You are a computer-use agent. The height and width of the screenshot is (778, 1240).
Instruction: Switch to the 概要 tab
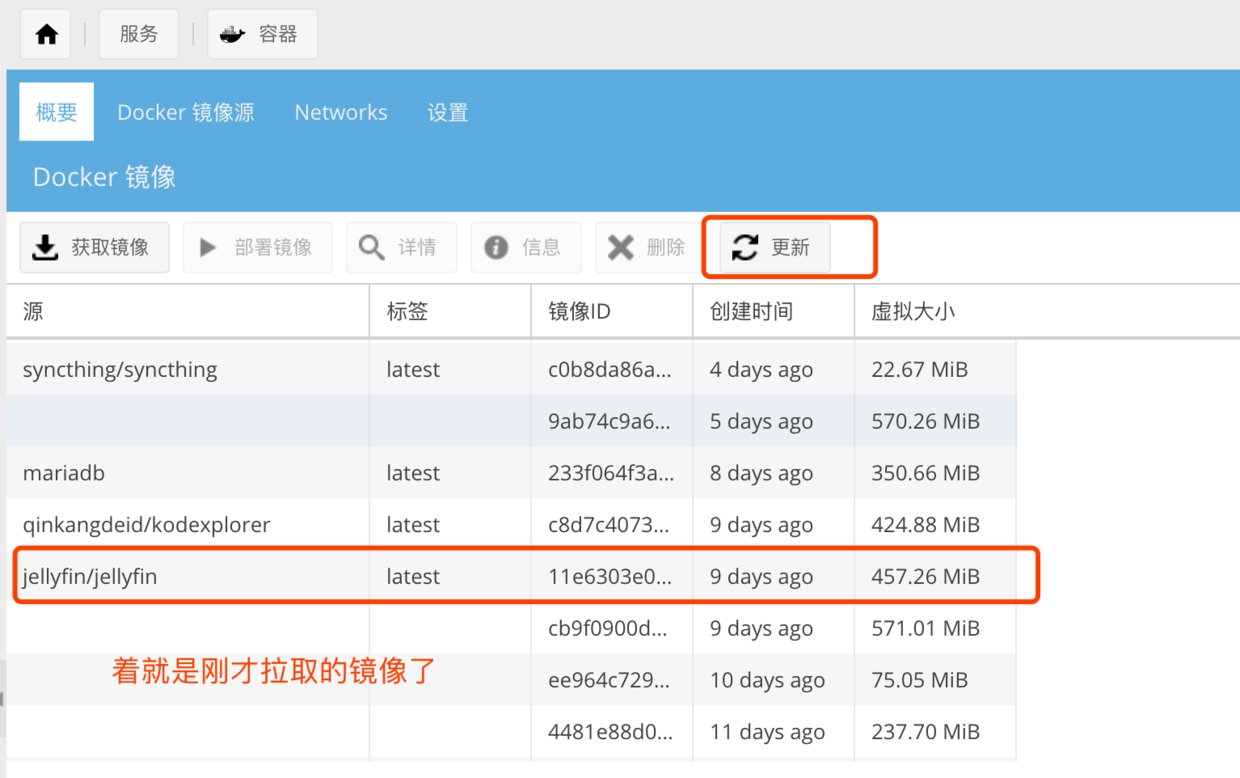tap(57, 112)
